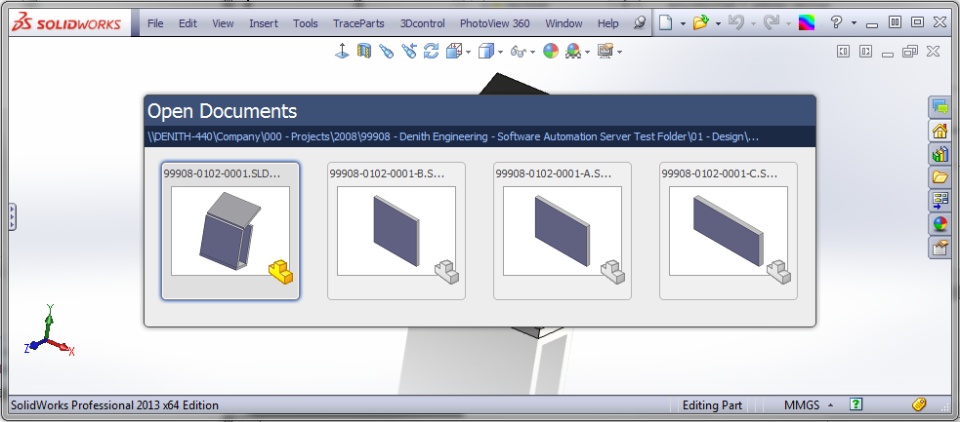This screenshot has height=422, width=960.
Task: Click the Rebuild refresh arrows icon
Action: pos(431,51)
